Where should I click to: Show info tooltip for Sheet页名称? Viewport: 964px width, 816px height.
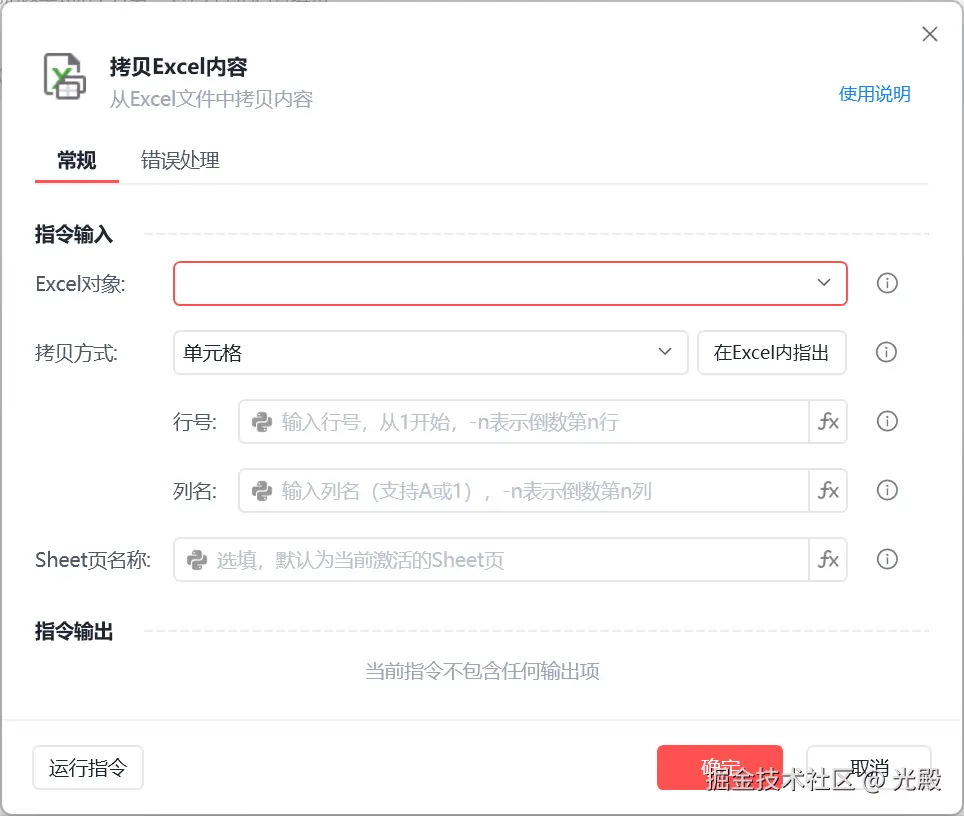pyautogui.click(x=887, y=559)
